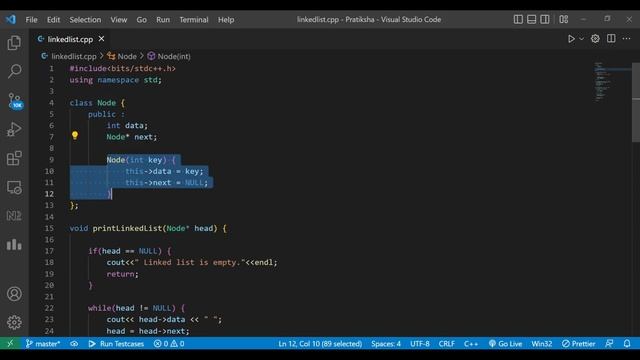This screenshot has width=640, height=360.
Task: Click Run Testcases in status bar
Action: click(x=116, y=344)
